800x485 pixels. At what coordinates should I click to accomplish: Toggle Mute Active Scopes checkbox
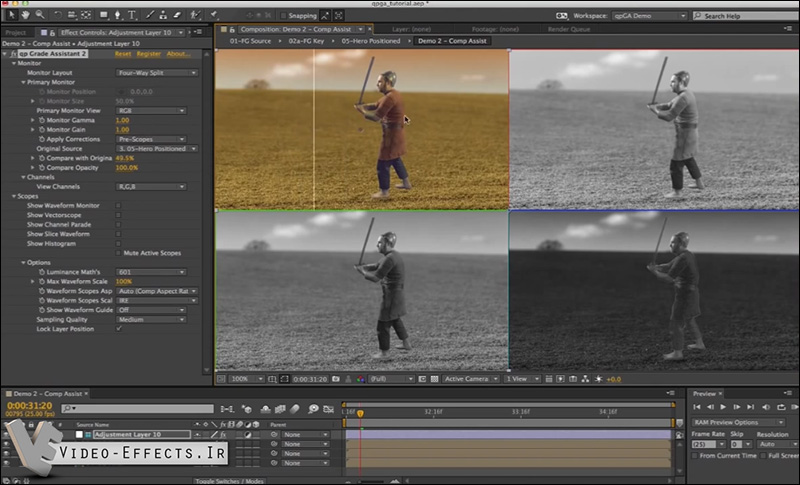click(118, 253)
